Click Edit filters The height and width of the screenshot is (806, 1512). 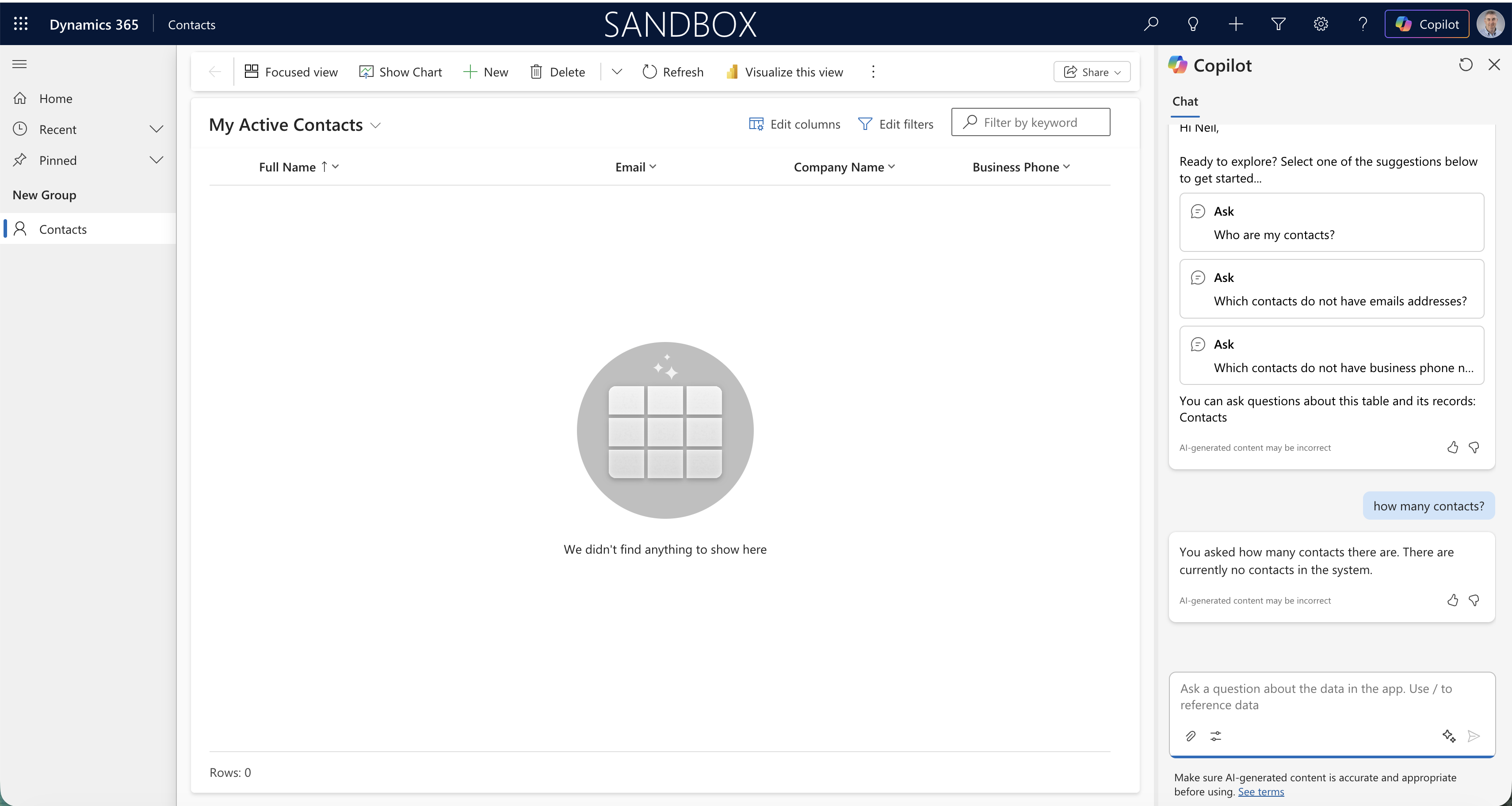point(896,124)
